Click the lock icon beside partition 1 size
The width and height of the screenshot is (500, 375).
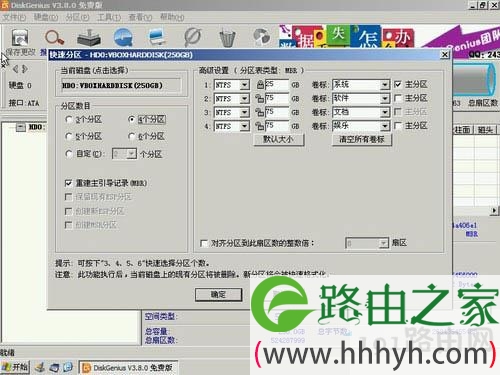point(260,85)
